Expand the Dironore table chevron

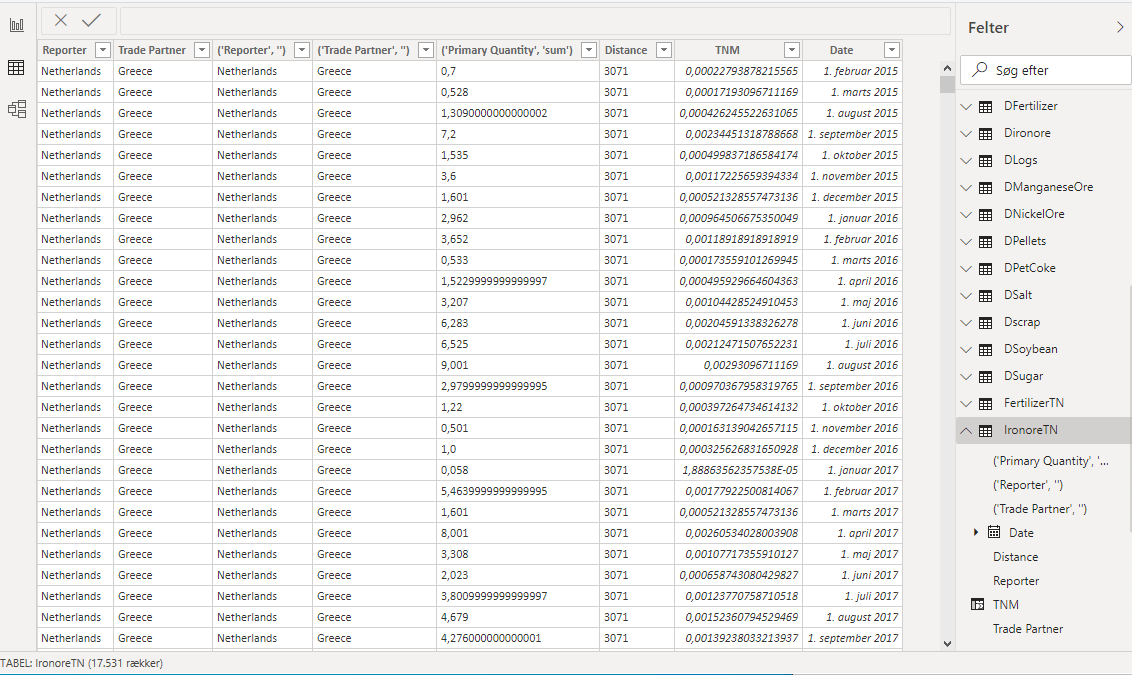(966, 134)
